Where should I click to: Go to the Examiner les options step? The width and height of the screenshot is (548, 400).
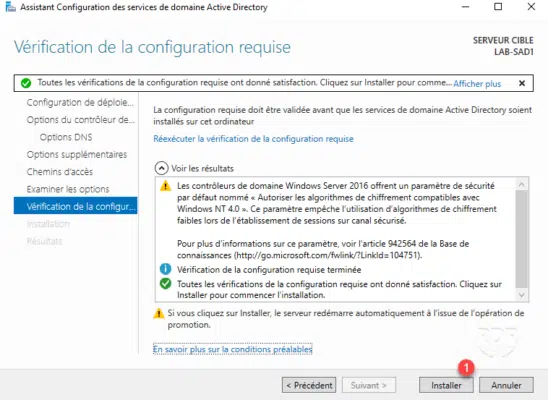pos(68,189)
